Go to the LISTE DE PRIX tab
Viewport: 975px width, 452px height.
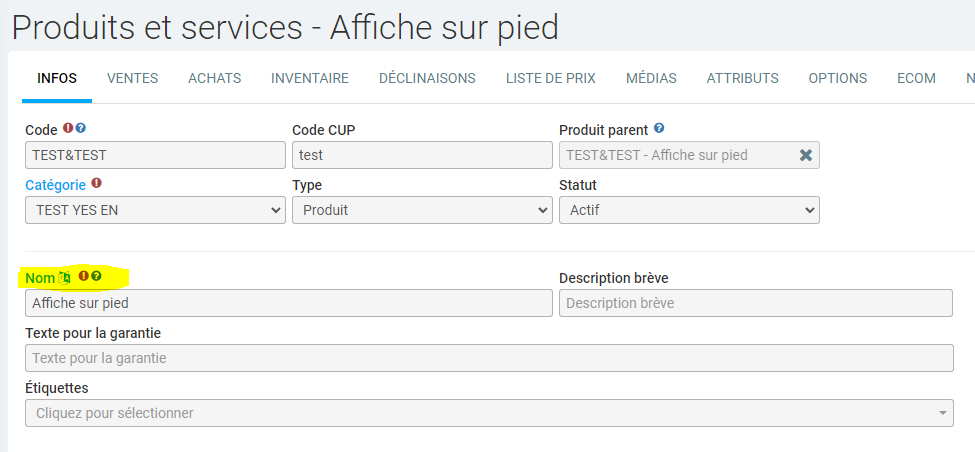pos(551,78)
